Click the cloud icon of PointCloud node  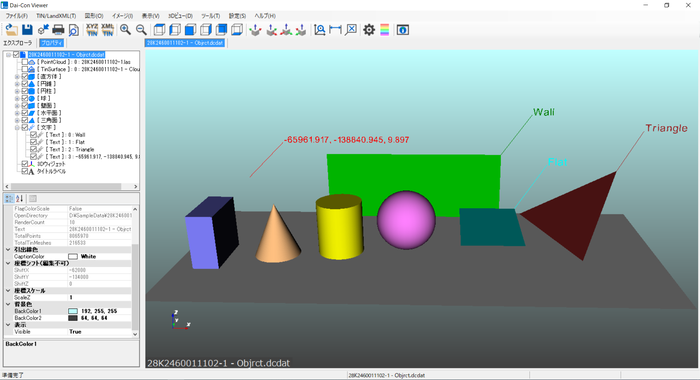(x=32, y=62)
